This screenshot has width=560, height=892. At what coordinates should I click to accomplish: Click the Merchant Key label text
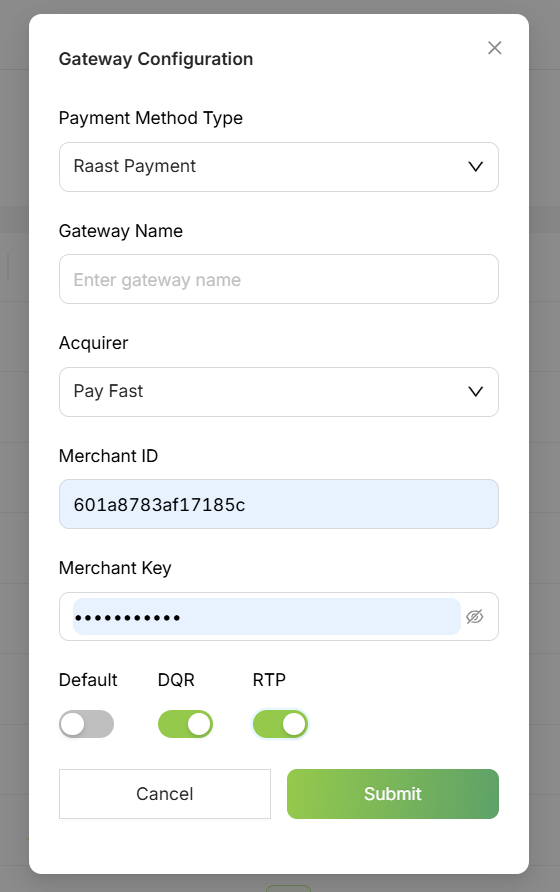point(115,568)
